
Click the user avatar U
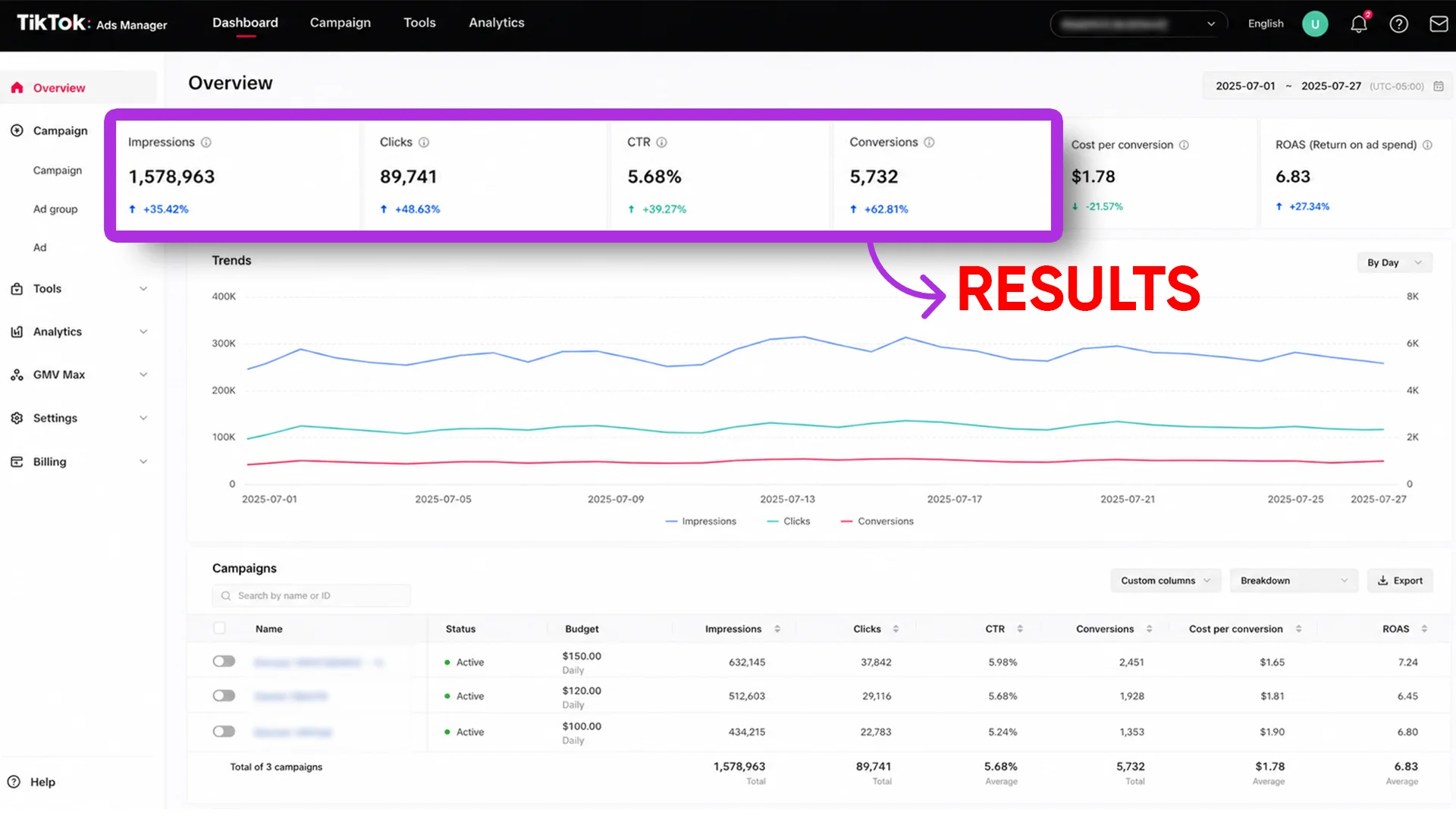tap(1315, 24)
